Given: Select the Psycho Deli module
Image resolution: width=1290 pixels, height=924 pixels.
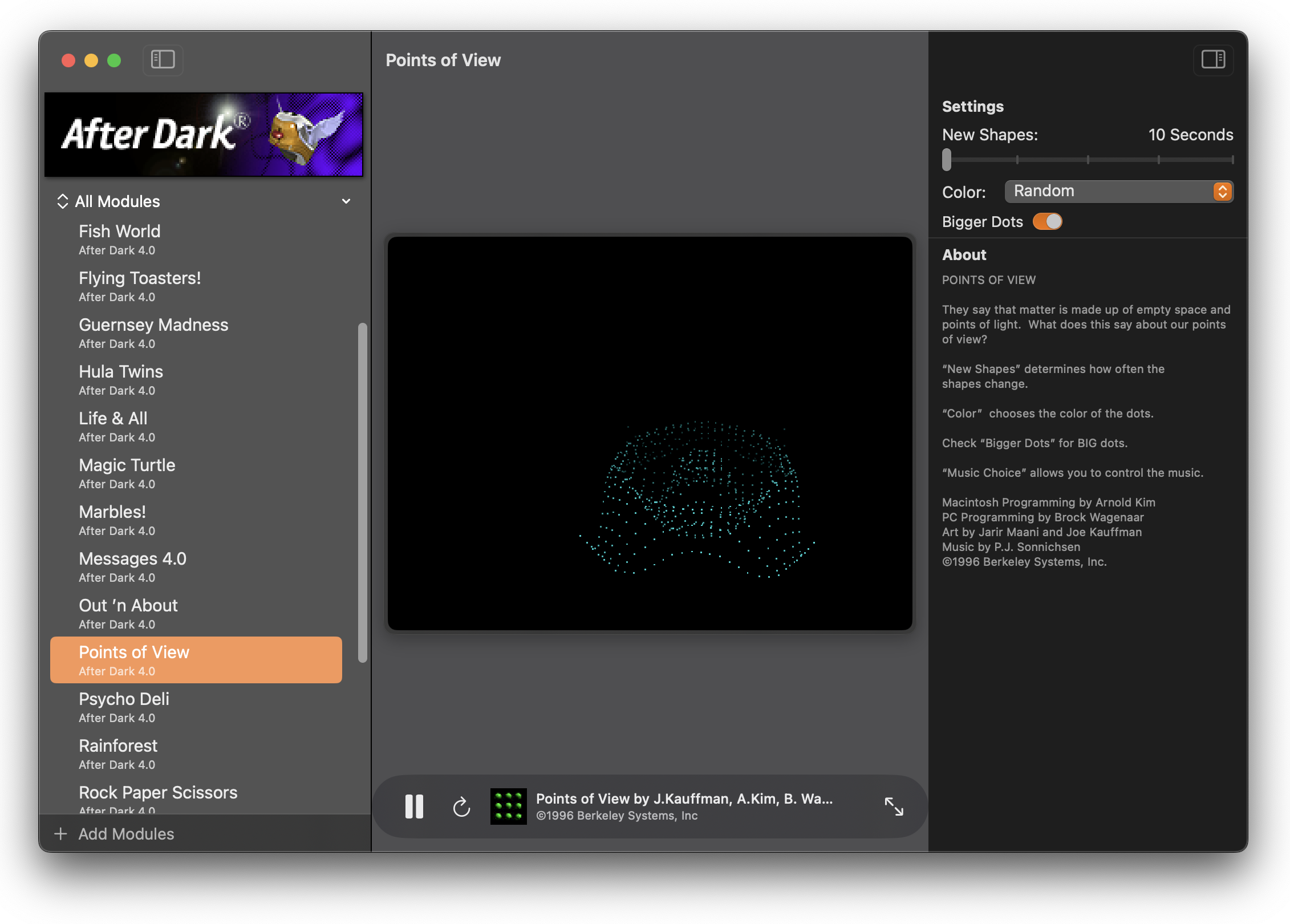Looking at the screenshot, I should pos(196,707).
